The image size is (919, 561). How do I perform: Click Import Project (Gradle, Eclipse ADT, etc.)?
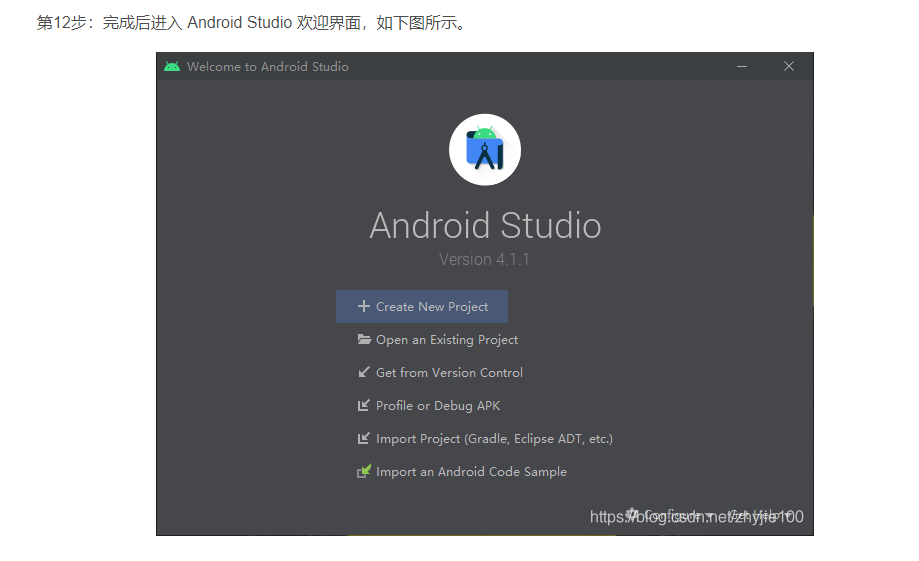[x=485, y=438]
